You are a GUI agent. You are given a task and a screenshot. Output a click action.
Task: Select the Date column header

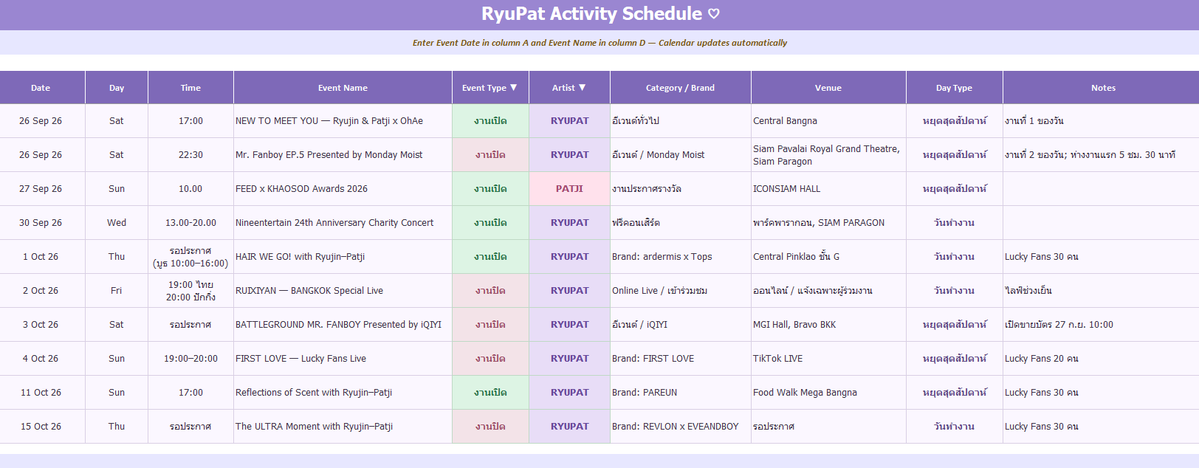pos(43,88)
